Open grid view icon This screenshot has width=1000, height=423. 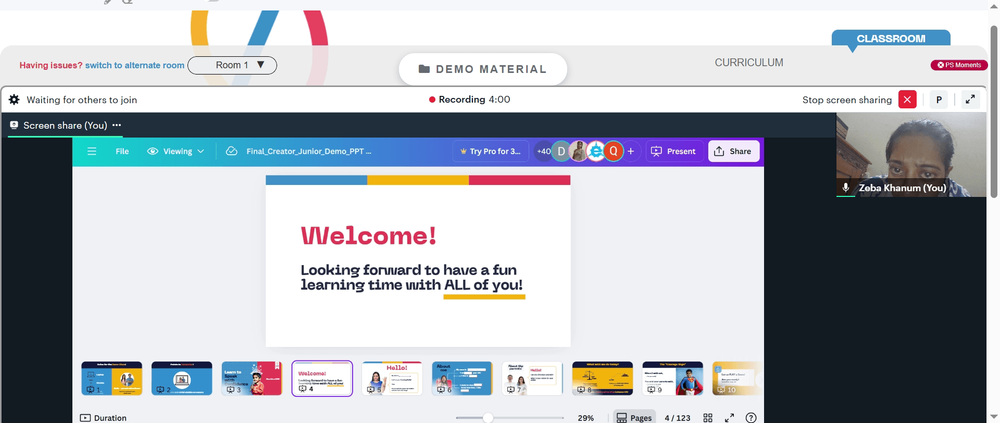[x=708, y=418]
